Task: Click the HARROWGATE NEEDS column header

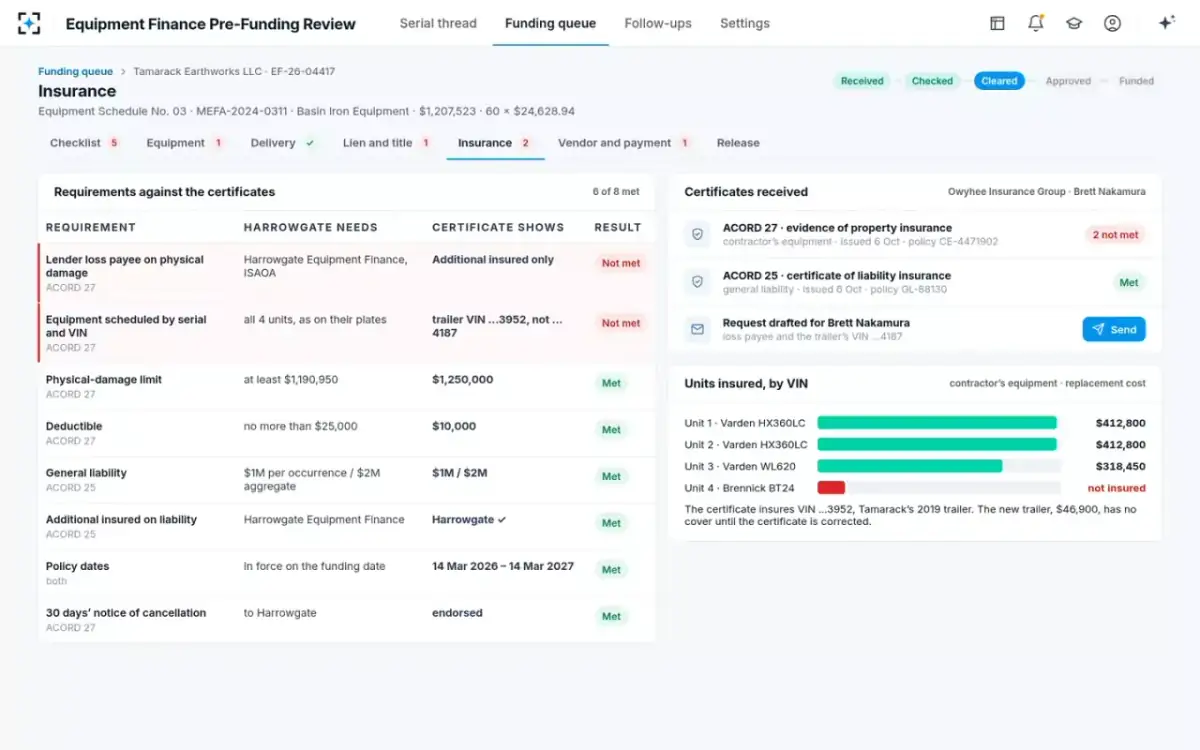Action: coord(311,227)
